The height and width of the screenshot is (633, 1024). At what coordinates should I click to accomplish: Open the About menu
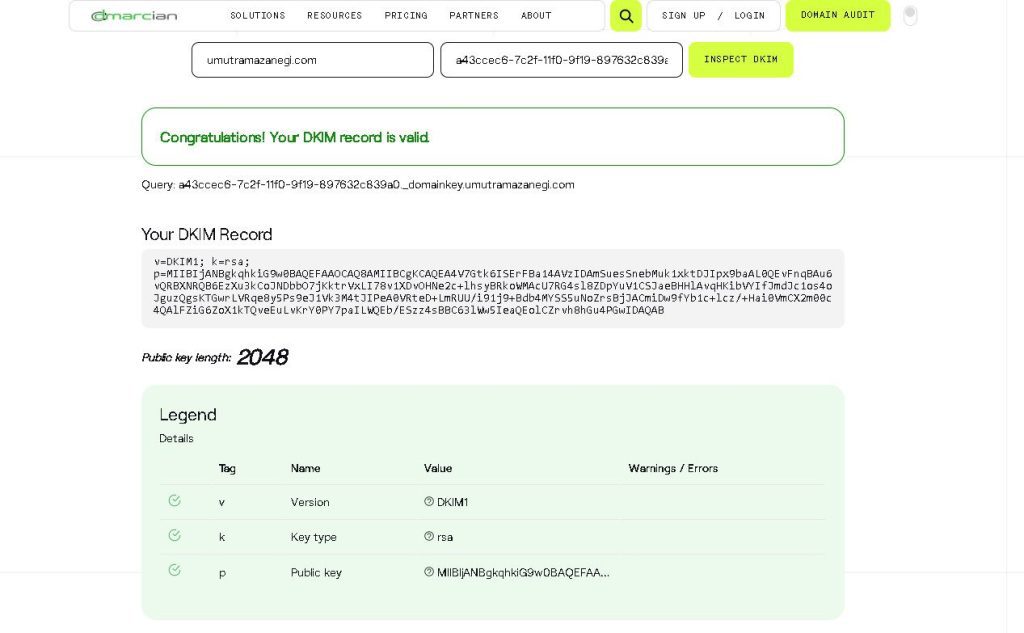pos(536,15)
